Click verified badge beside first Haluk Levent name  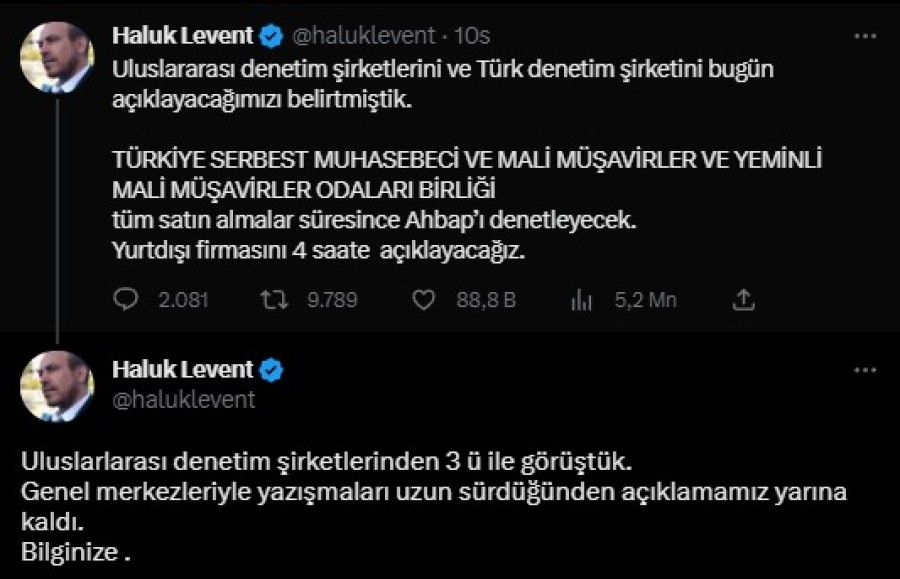(271, 36)
